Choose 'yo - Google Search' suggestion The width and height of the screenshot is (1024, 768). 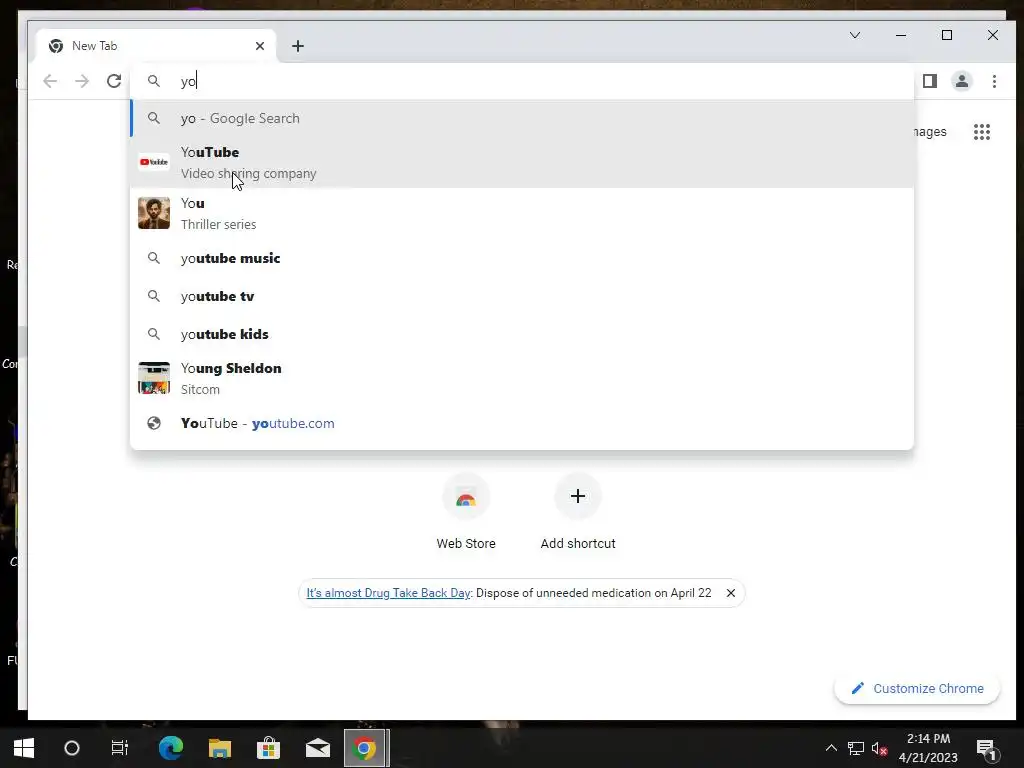522,118
